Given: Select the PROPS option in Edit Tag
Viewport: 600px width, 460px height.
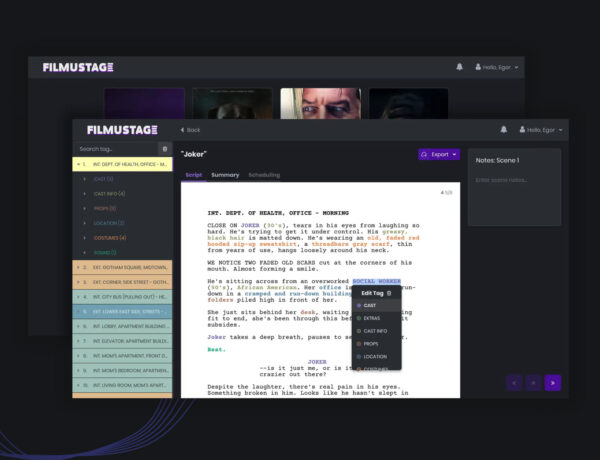Looking at the screenshot, I should click(370, 343).
